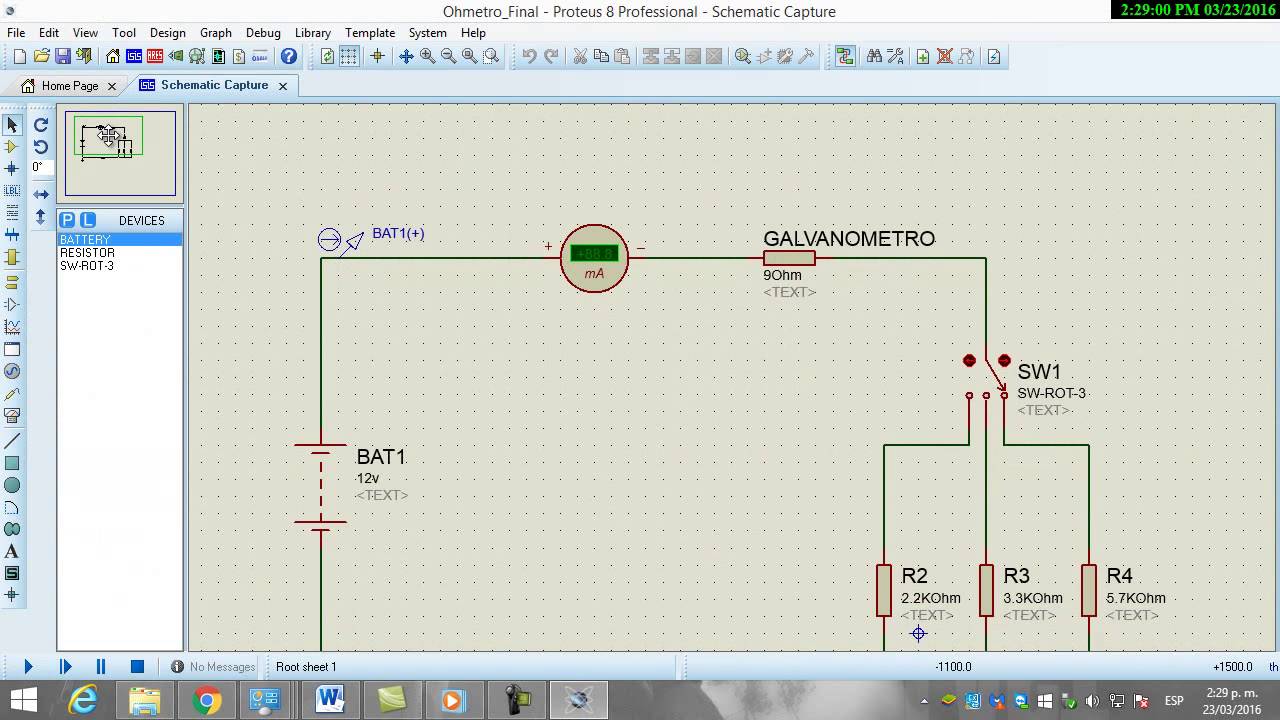The height and width of the screenshot is (720, 1280).
Task: Select SW-ROT-3 in the devices list
Action: 120,266
